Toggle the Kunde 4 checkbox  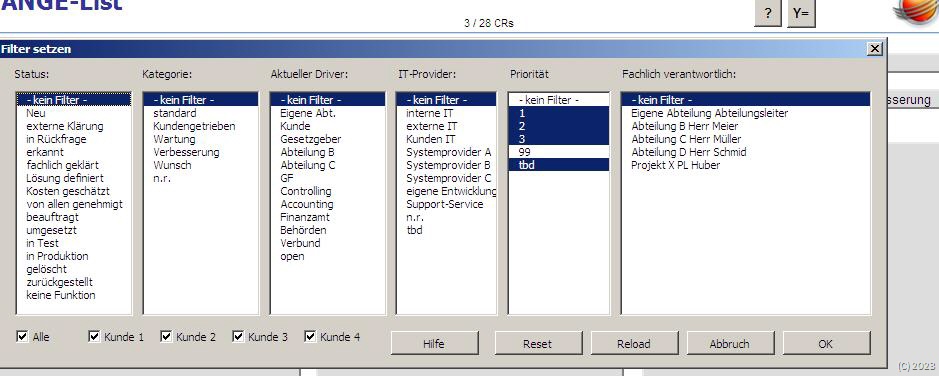(x=310, y=336)
